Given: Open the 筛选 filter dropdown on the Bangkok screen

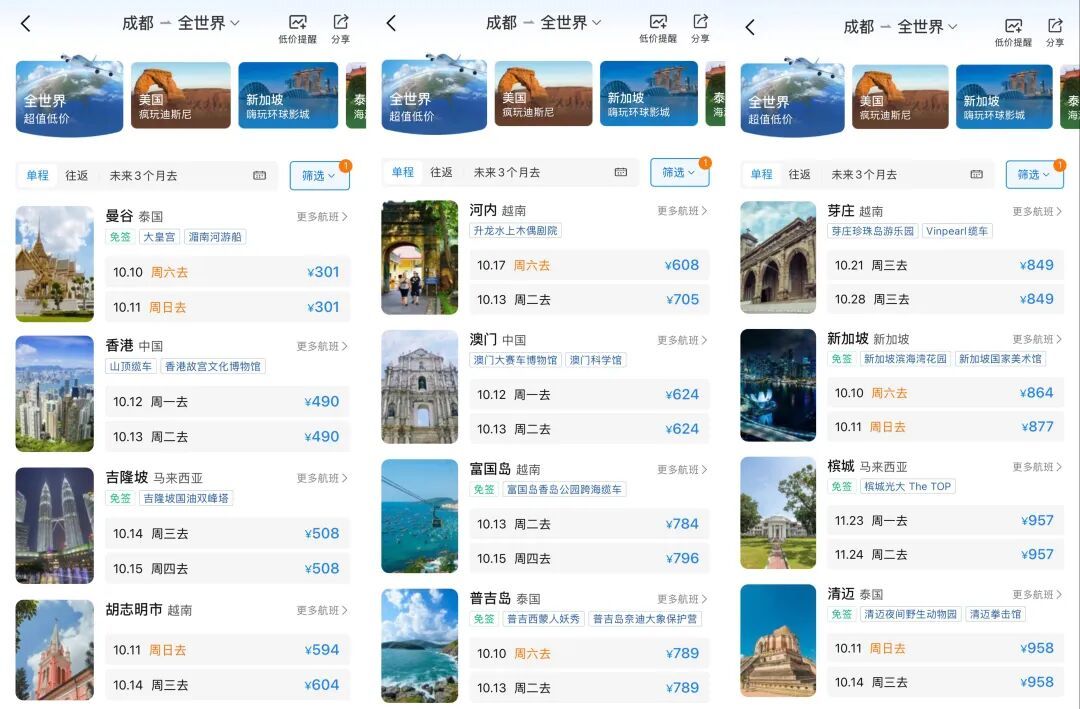Looking at the screenshot, I should click(x=320, y=176).
